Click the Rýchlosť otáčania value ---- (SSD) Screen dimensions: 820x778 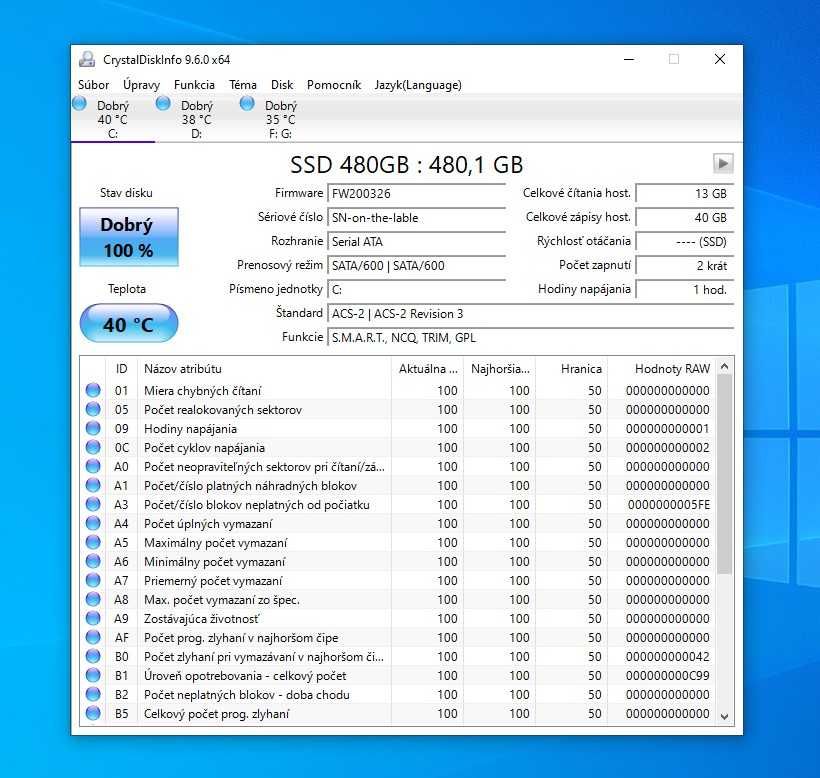pyautogui.click(x=685, y=242)
